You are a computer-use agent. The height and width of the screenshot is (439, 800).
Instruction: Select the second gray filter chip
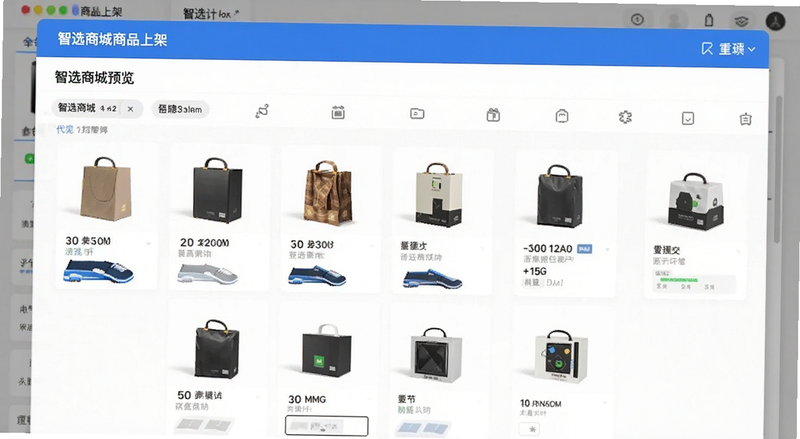pyautogui.click(x=181, y=109)
